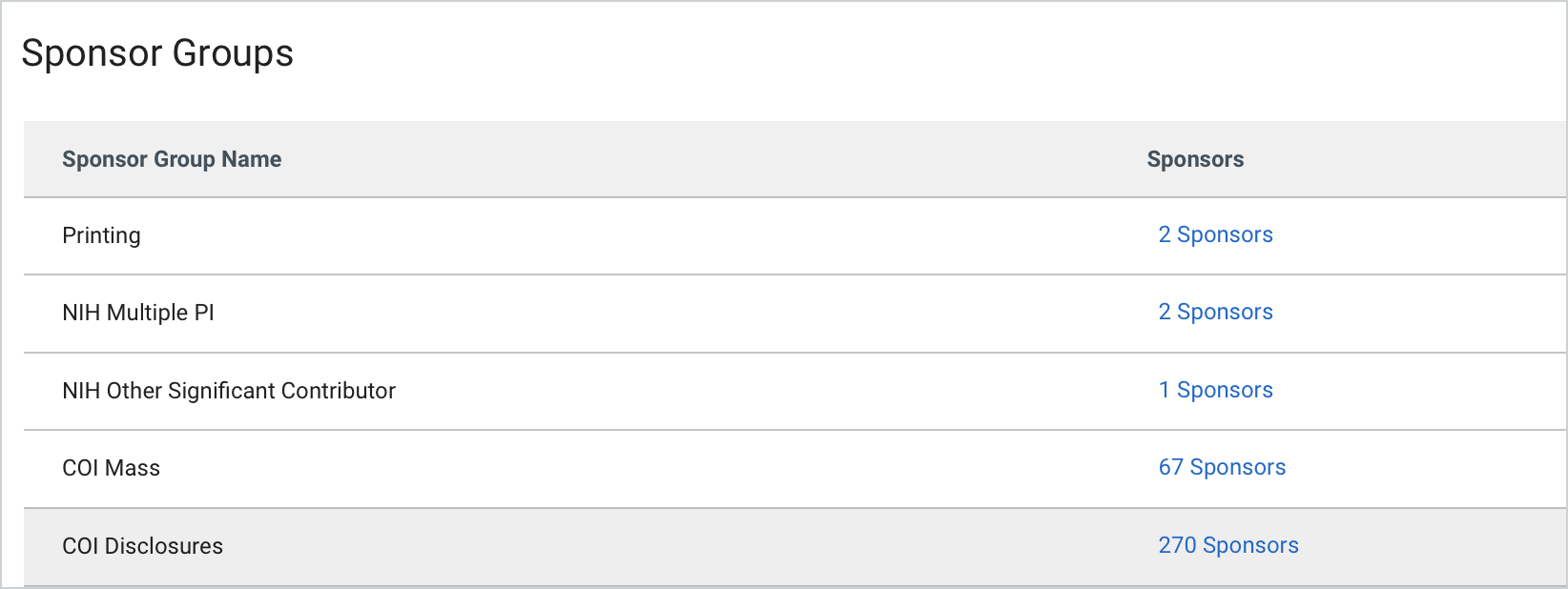Select the highlighted COI Disclosures table row

coord(668,546)
